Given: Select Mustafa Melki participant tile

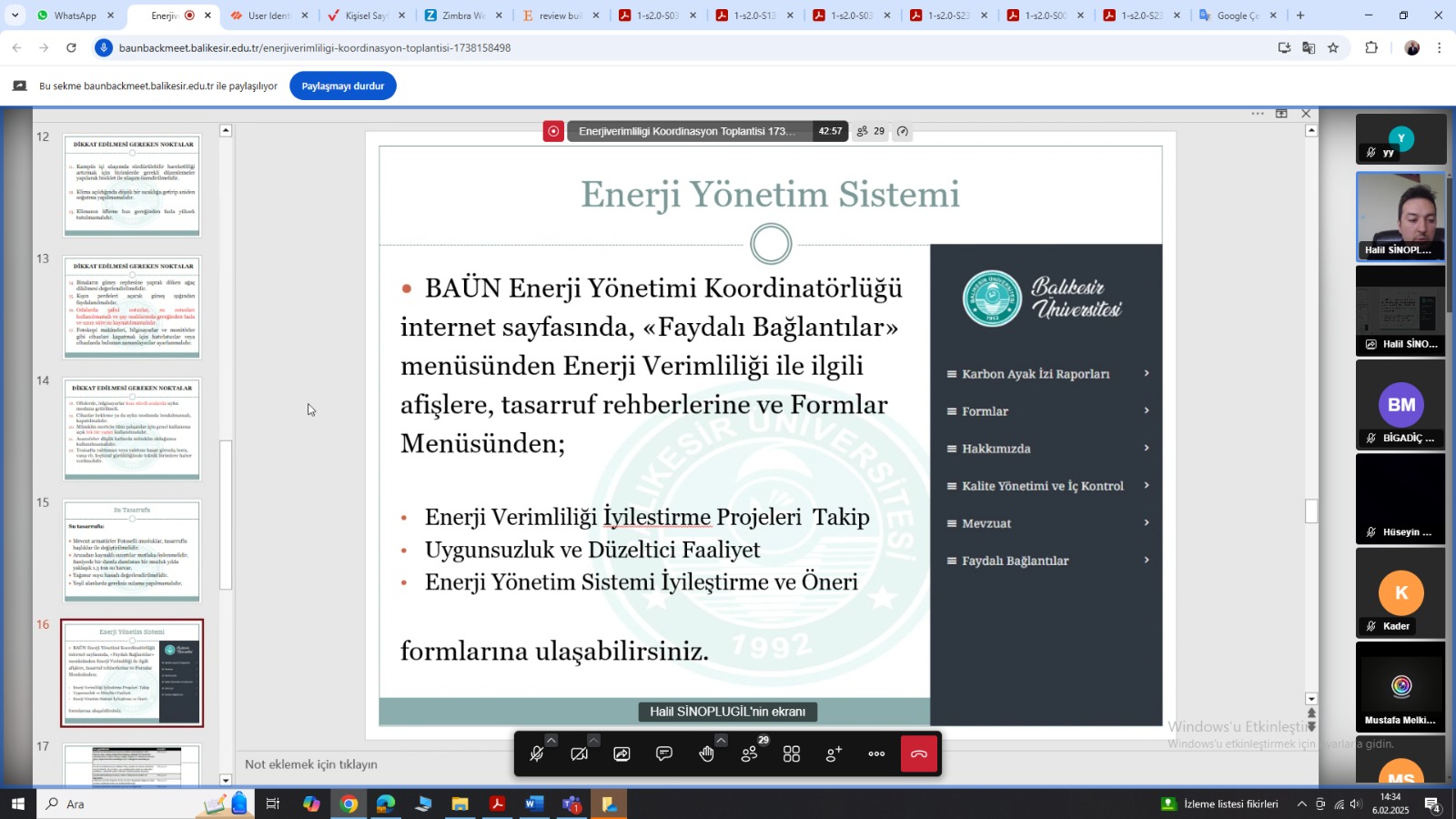Looking at the screenshot, I should [x=1400, y=686].
